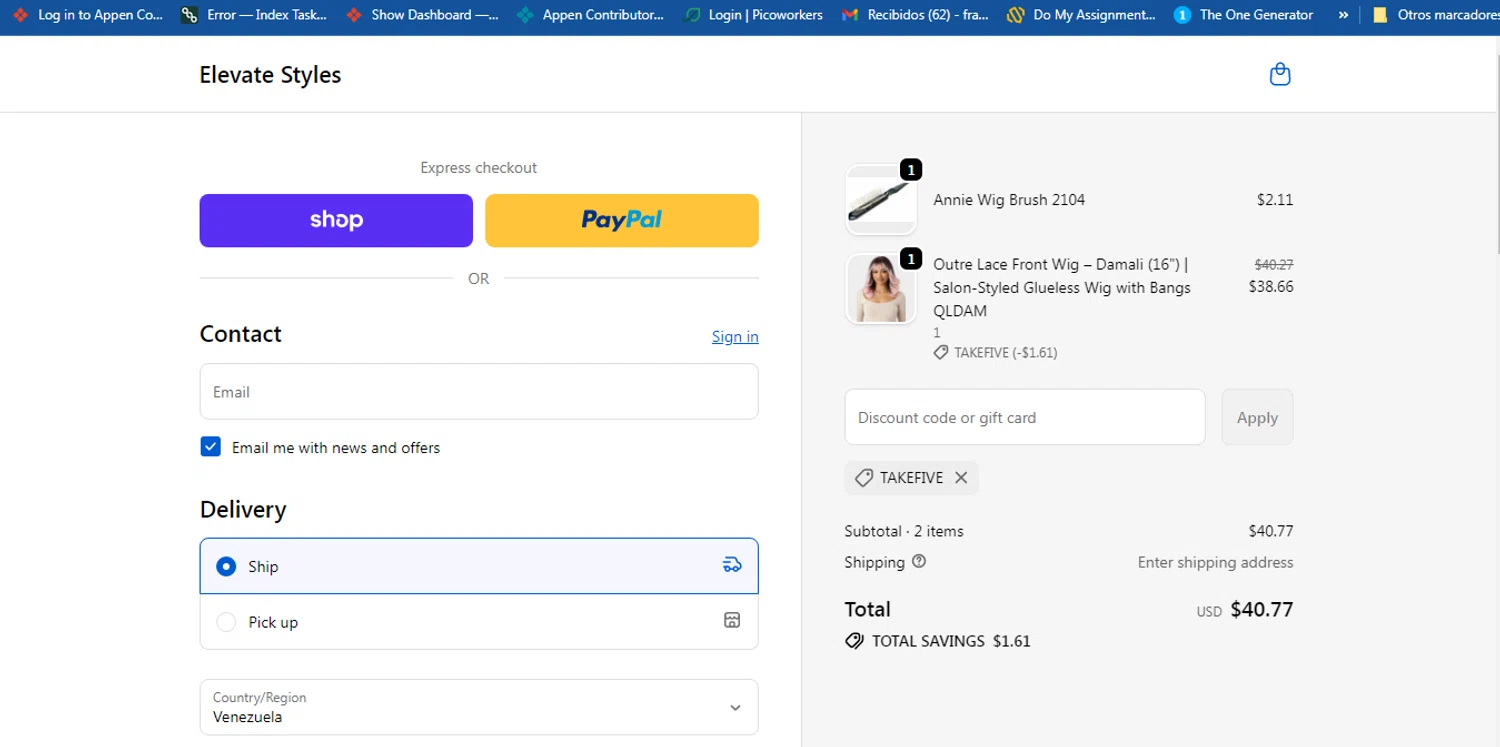Screen dimensions: 1500x747
Task: Click the $2.11 price
Action: point(1275,200)
